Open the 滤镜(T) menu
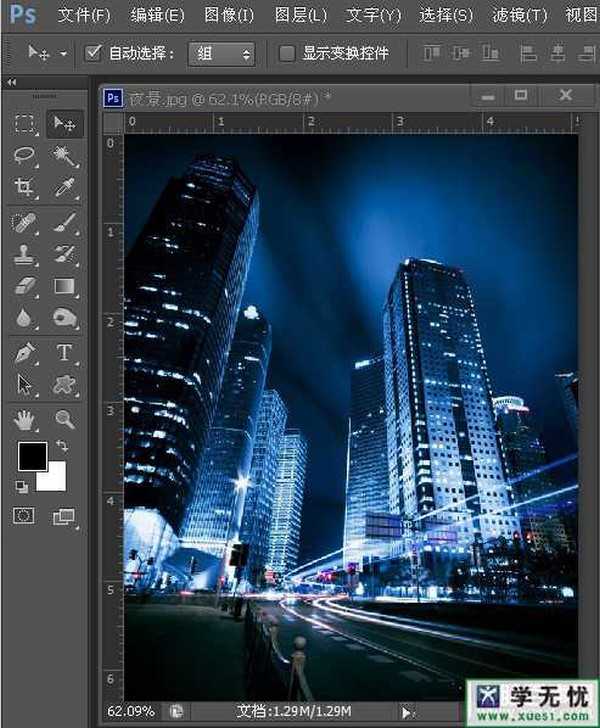The height and width of the screenshot is (728, 600). [520, 15]
